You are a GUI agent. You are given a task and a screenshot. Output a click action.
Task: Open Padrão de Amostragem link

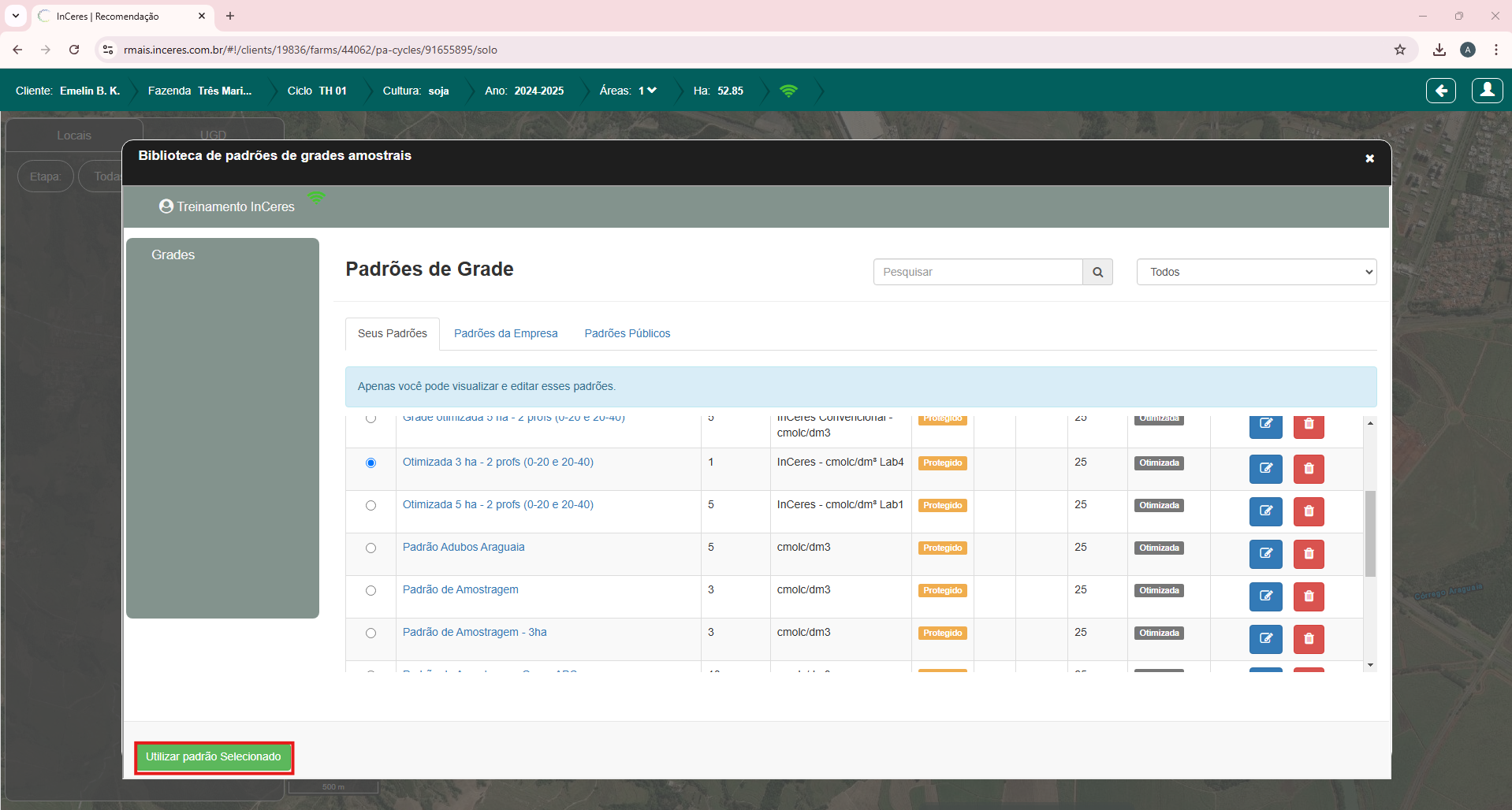point(460,589)
